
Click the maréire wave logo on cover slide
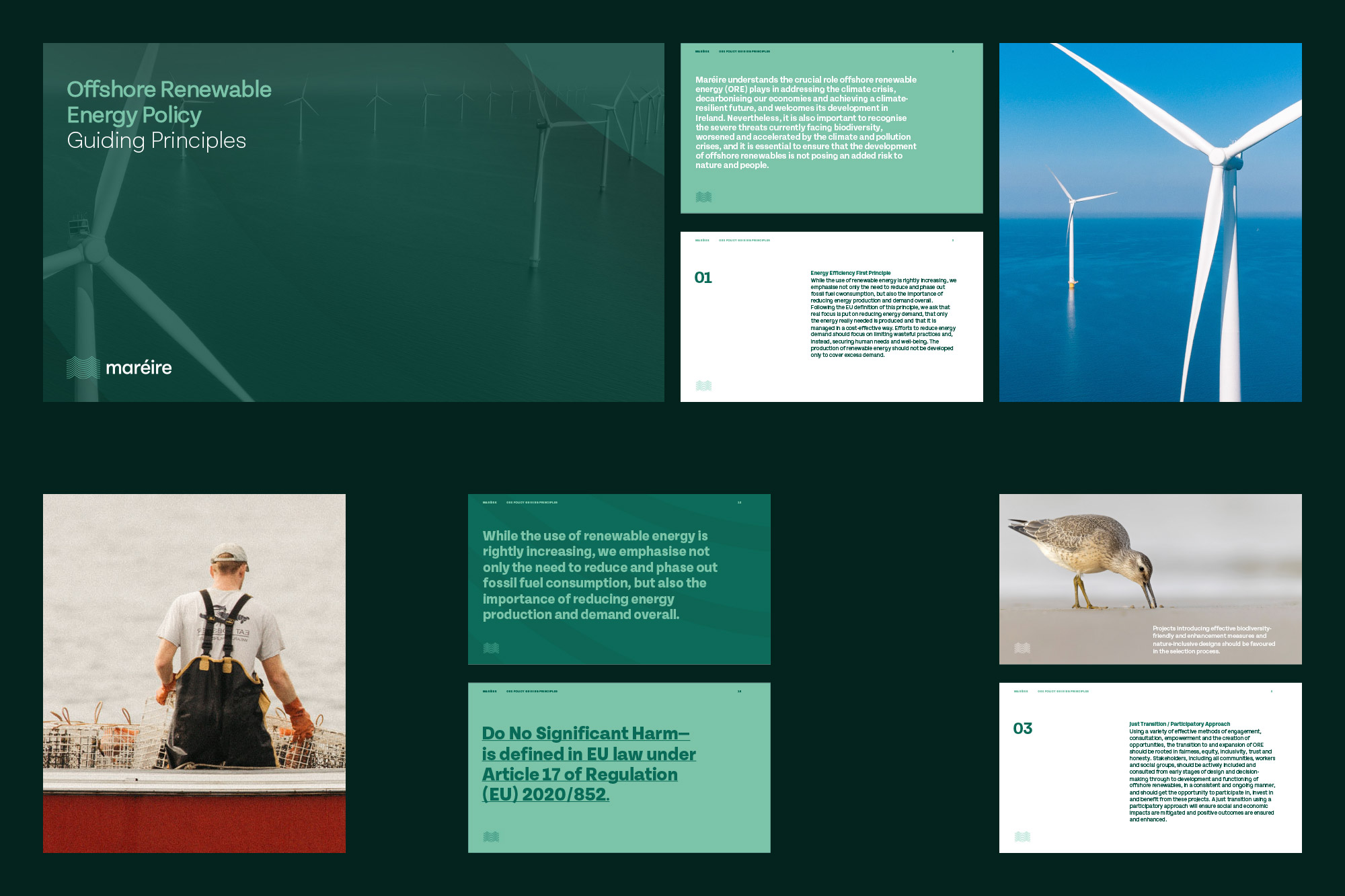pos(83,367)
